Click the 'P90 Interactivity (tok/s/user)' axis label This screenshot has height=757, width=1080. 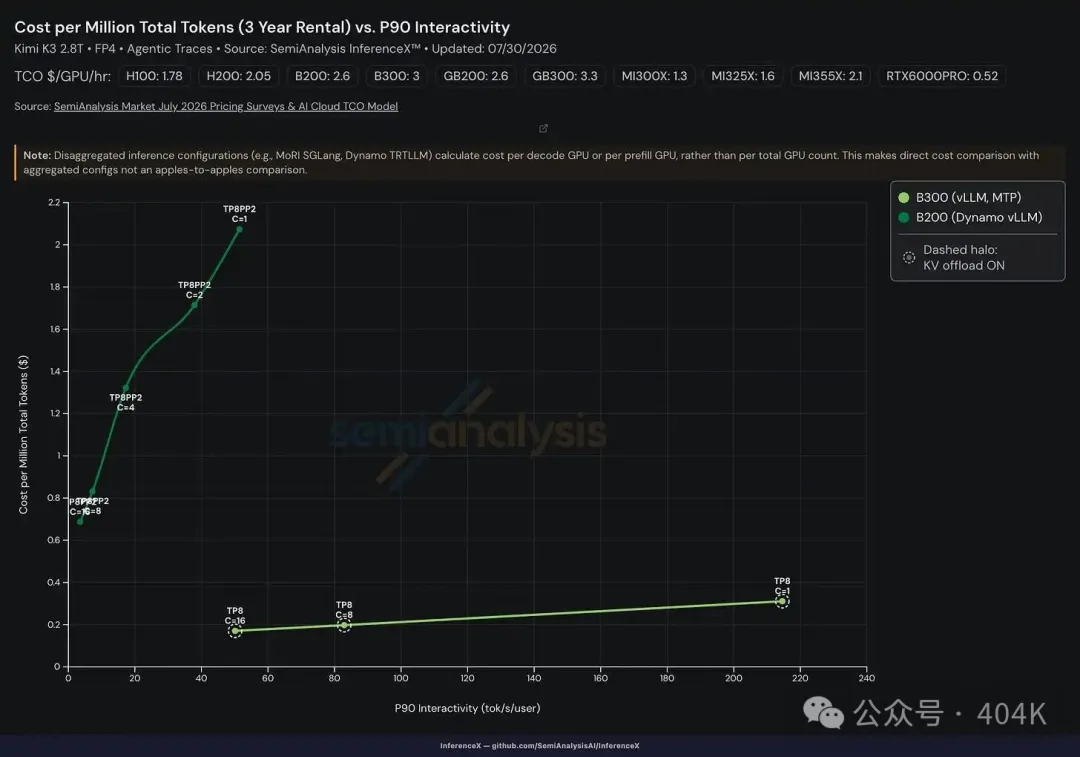click(468, 708)
